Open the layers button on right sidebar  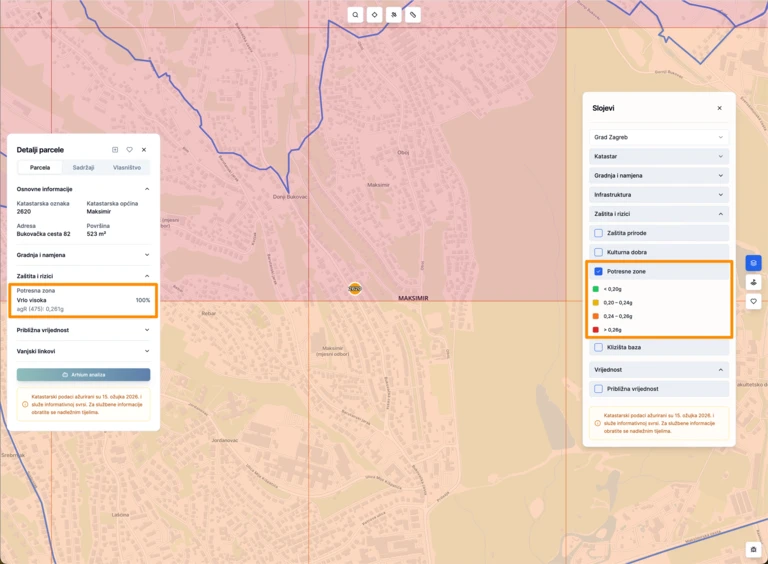coord(753,263)
